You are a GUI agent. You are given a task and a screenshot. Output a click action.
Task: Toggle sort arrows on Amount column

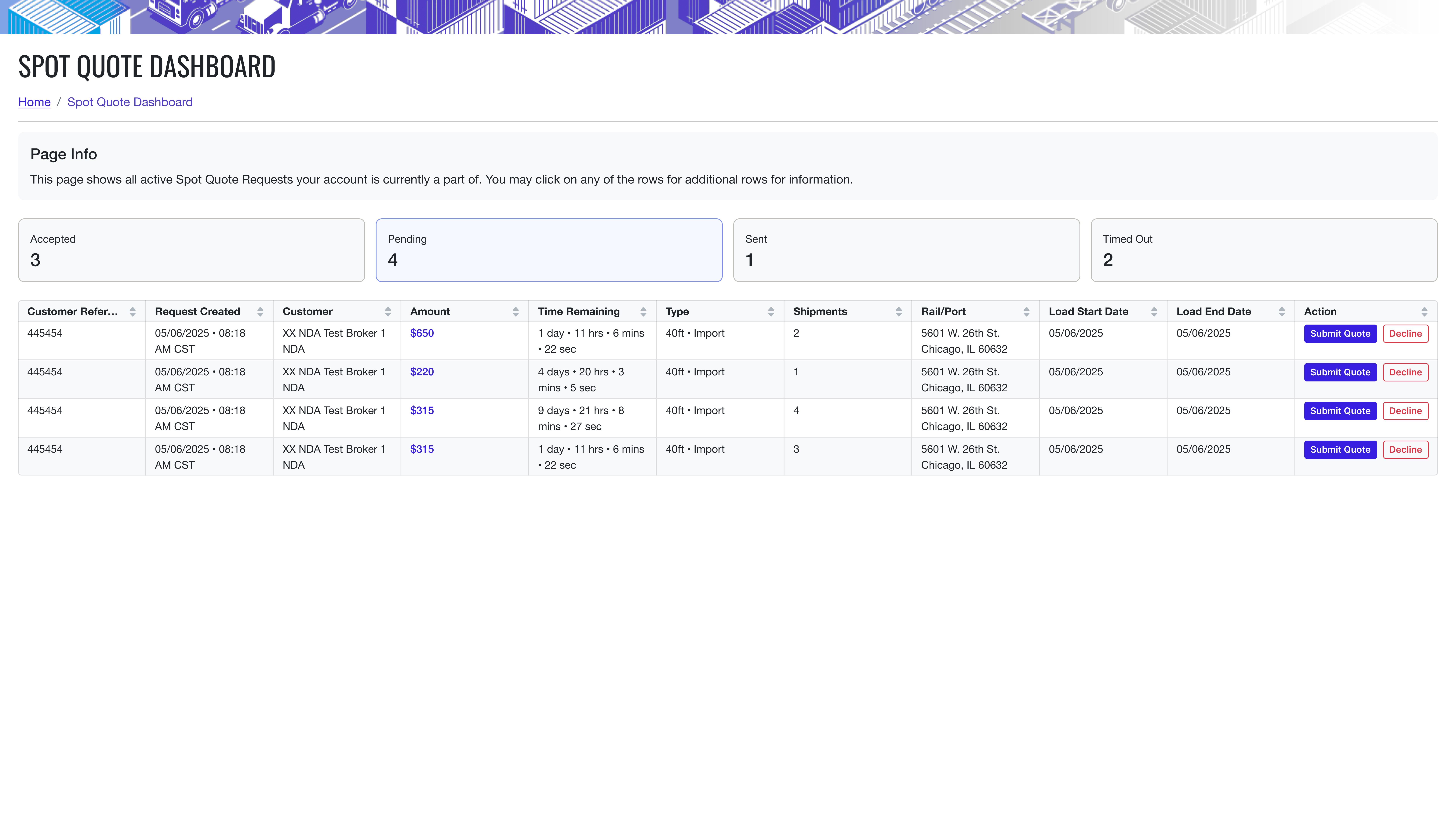click(x=515, y=311)
